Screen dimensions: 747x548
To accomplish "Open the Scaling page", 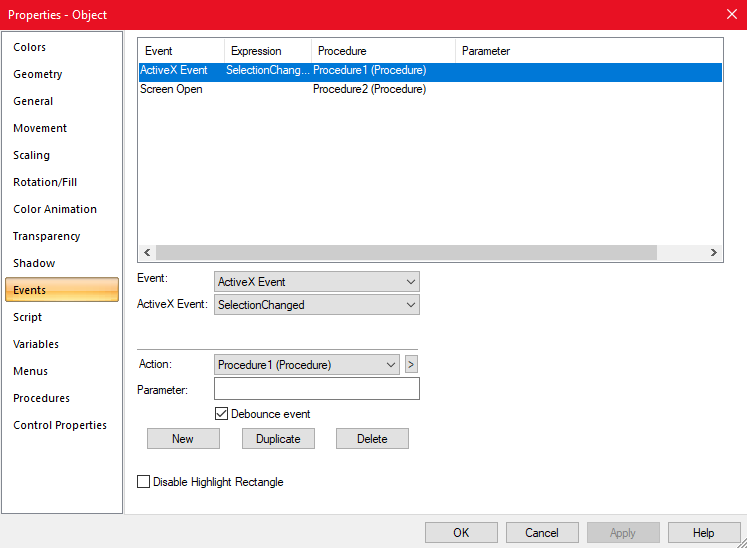I will click(x=31, y=155).
